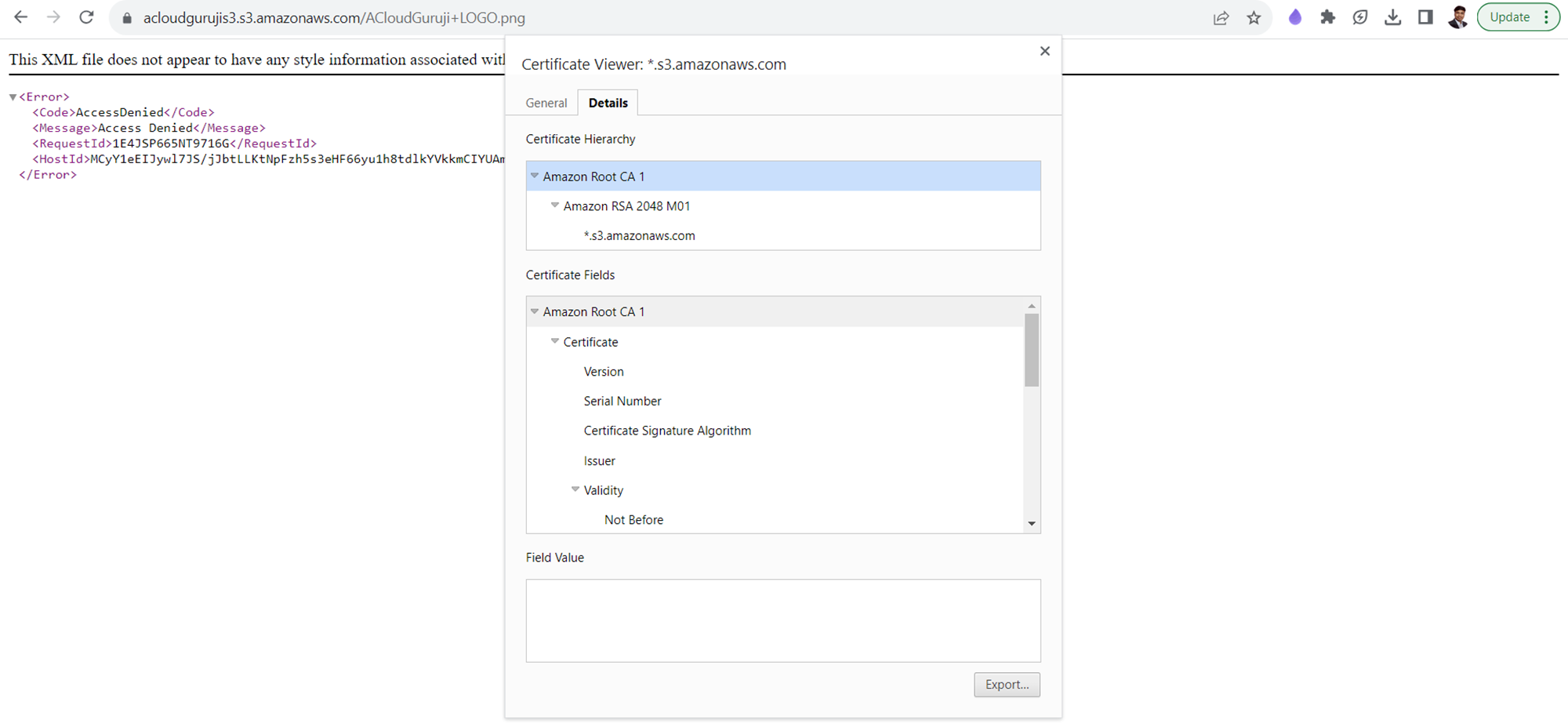Open the browser Downloads icon
The width and height of the screenshot is (1568, 724).
(1392, 17)
